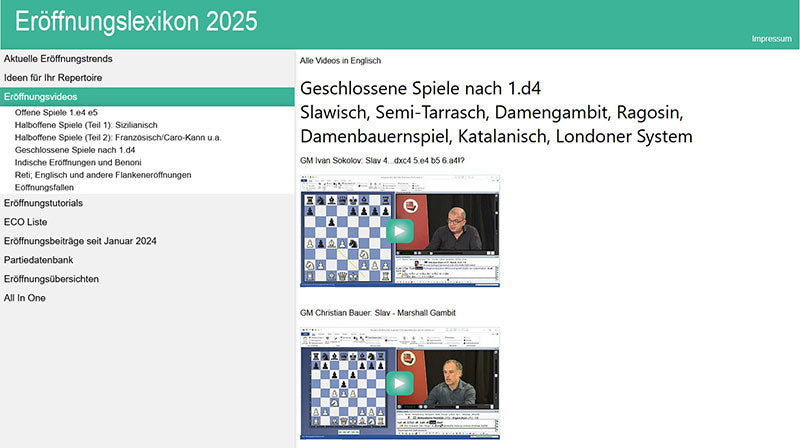The image size is (800, 448).
Task: Select Geschlossene Spiele nach 1.d4
Action: pyautogui.click(x=75, y=150)
